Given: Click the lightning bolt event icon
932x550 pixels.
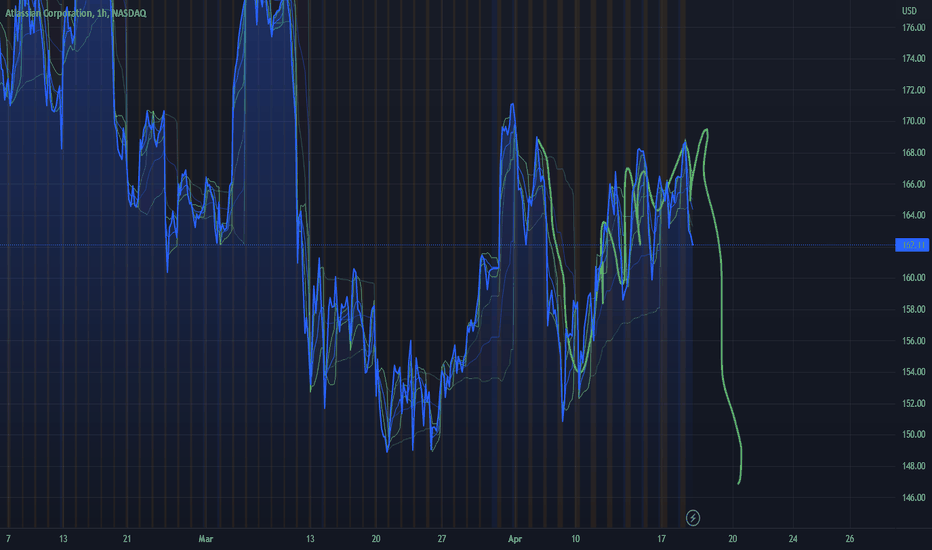Looking at the screenshot, I should pos(692,518).
